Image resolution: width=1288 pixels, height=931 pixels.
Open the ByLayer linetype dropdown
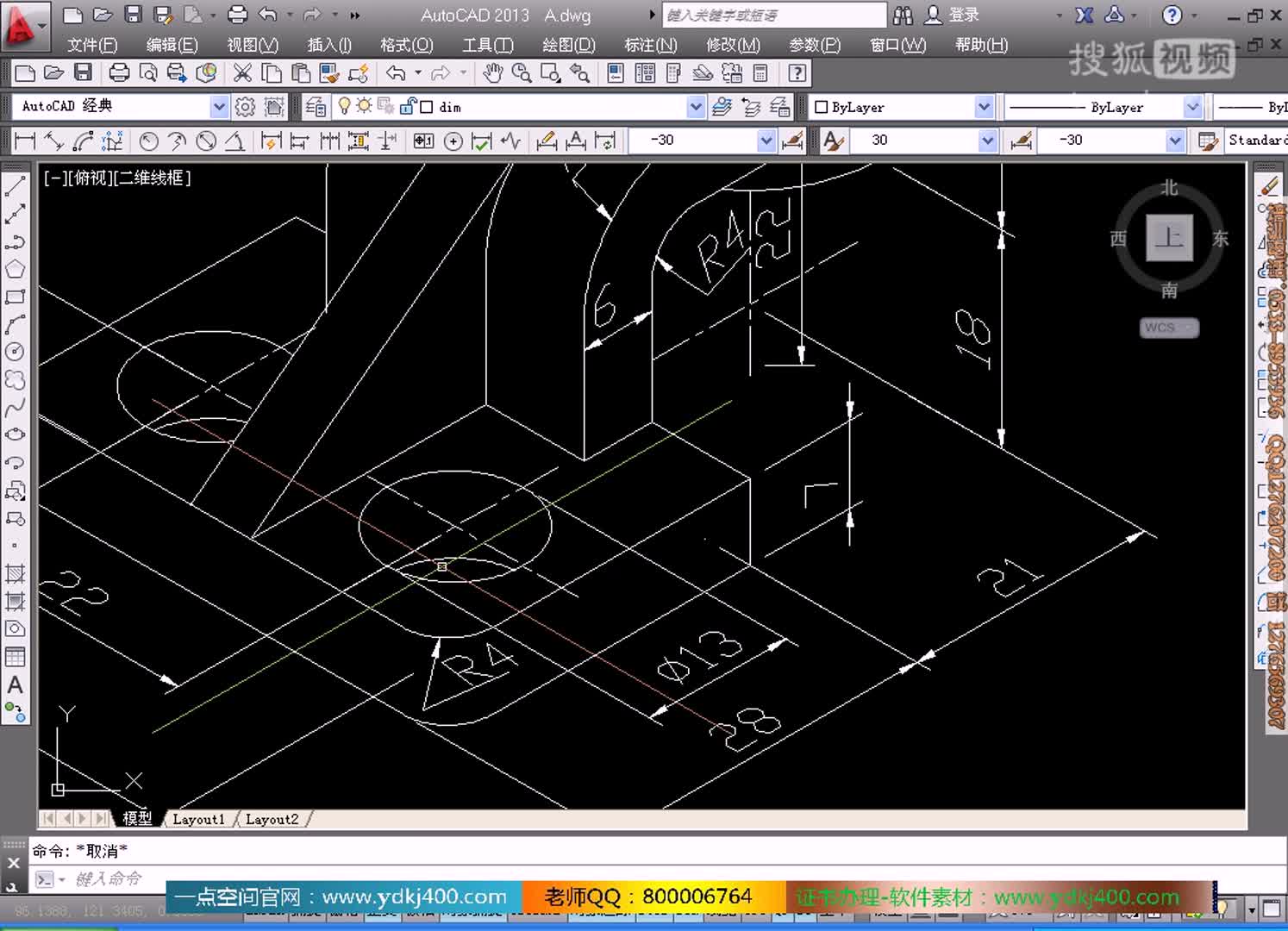point(1192,107)
